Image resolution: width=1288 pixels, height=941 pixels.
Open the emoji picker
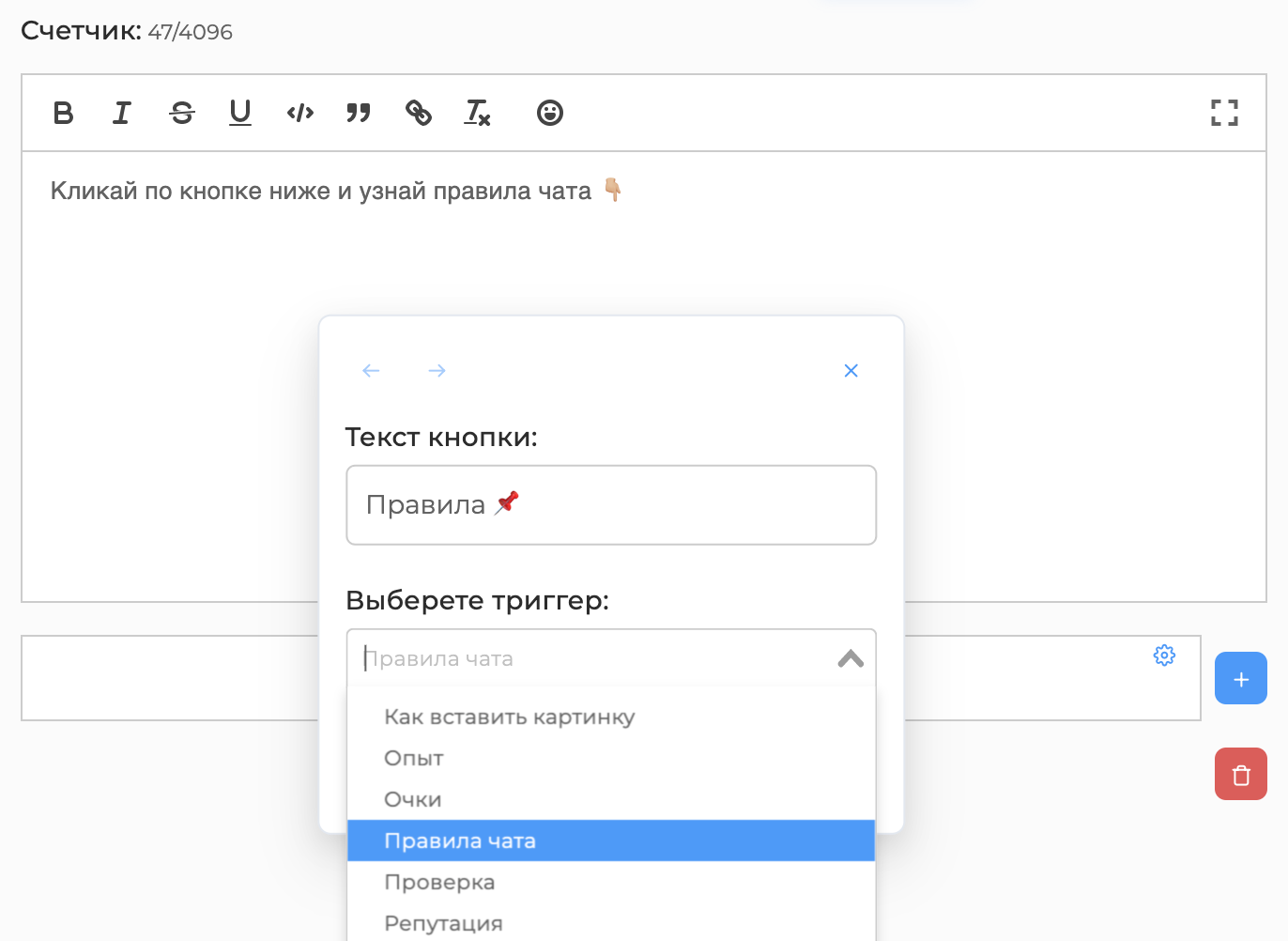pyautogui.click(x=550, y=113)
